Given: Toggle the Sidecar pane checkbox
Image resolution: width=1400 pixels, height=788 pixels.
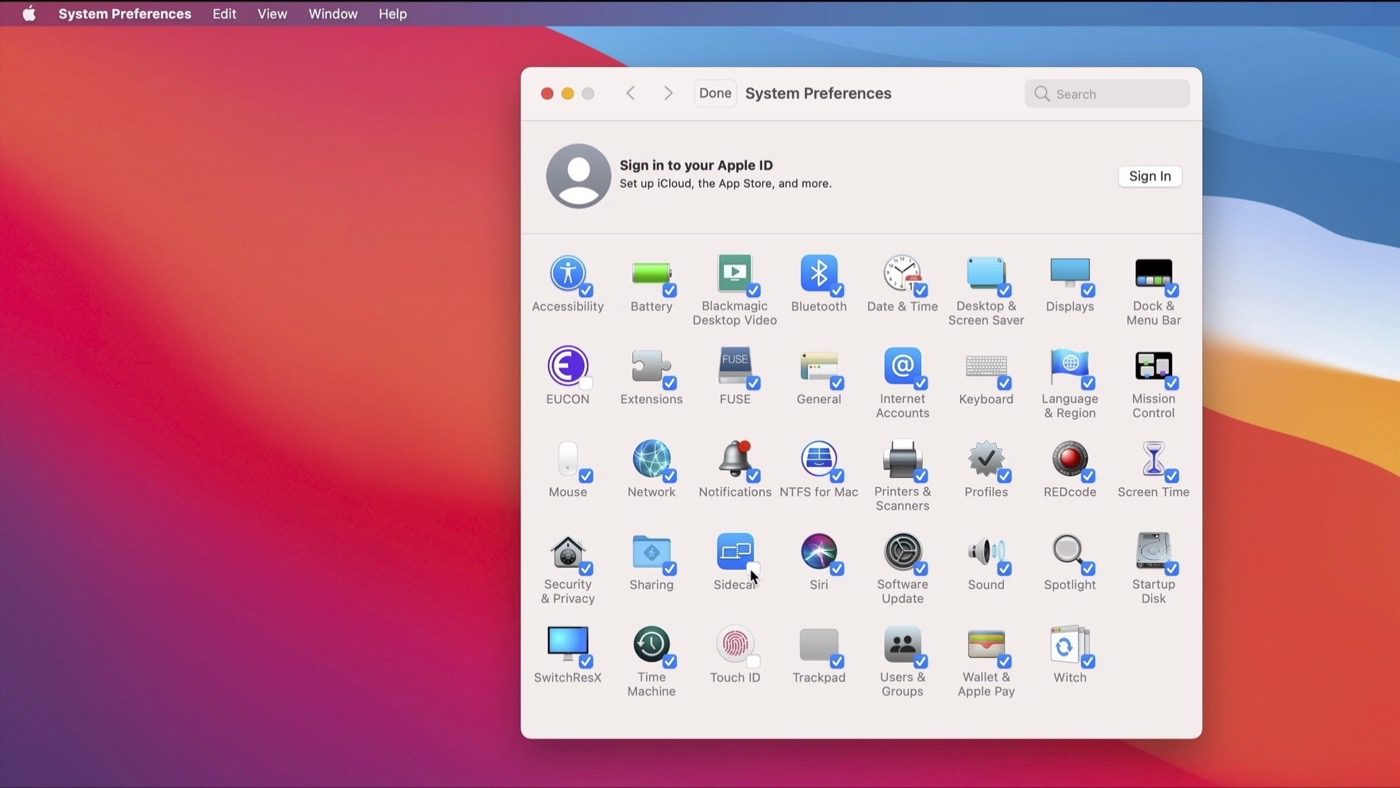Looking at the screenshot, I should click(753, 568).
